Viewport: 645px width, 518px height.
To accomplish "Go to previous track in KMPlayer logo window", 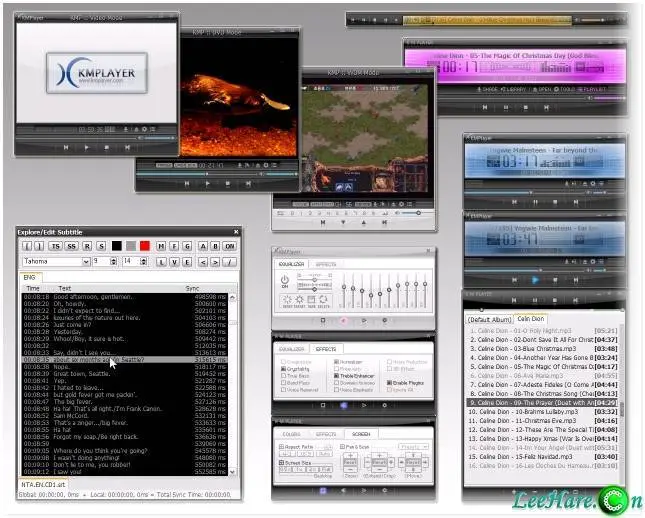I will pos(66,147).
